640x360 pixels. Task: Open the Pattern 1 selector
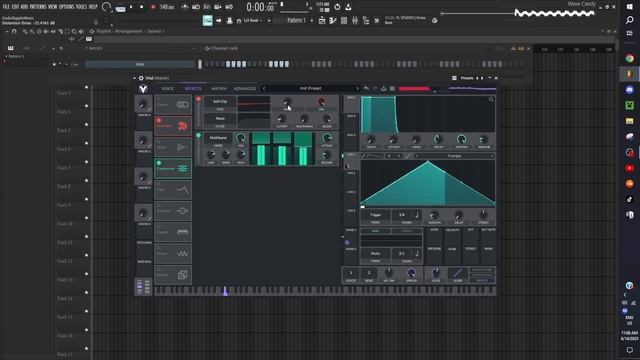pyautogui.click(x=296, y=20)
